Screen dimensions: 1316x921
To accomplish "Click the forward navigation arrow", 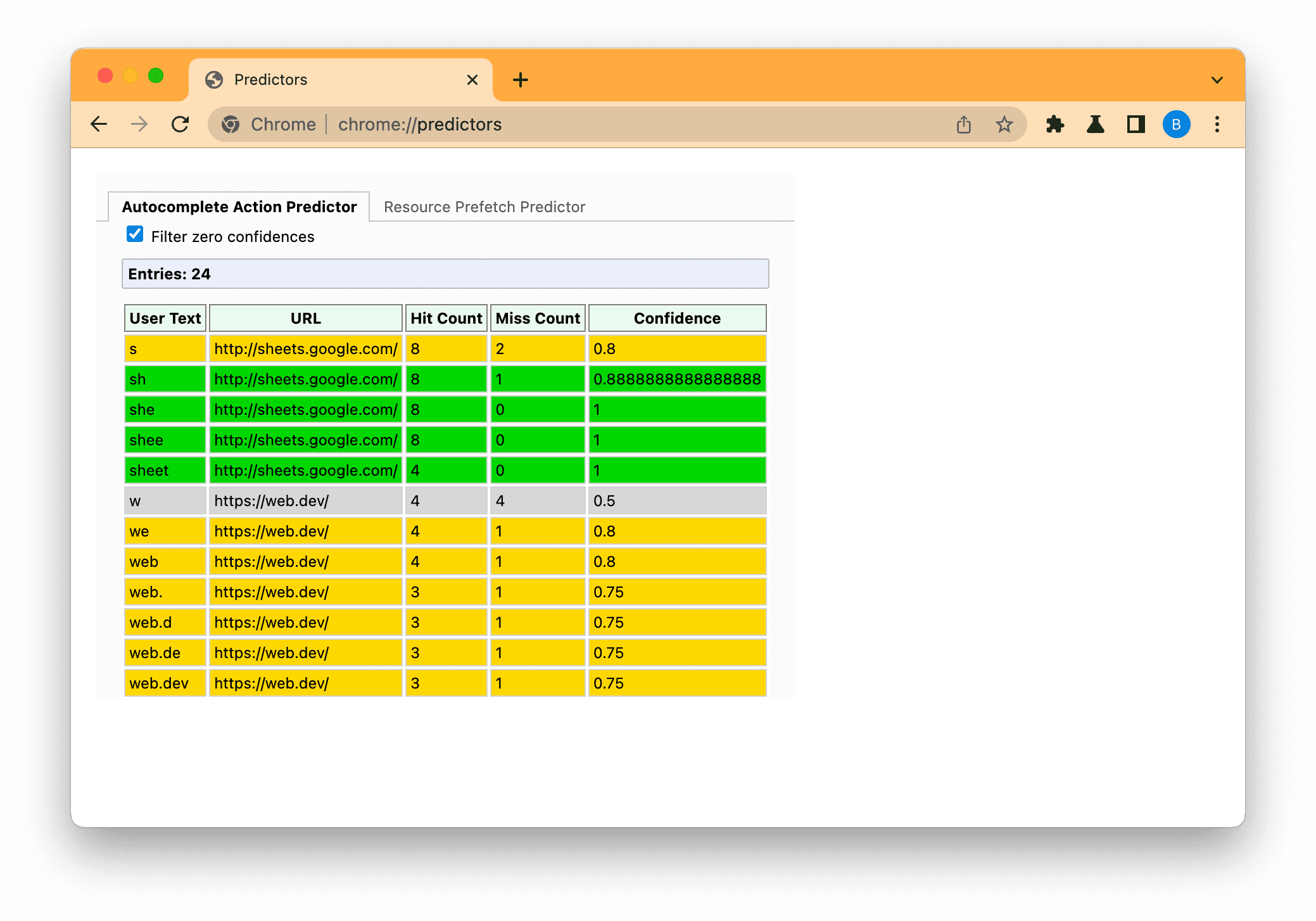I will coord(139,124).
